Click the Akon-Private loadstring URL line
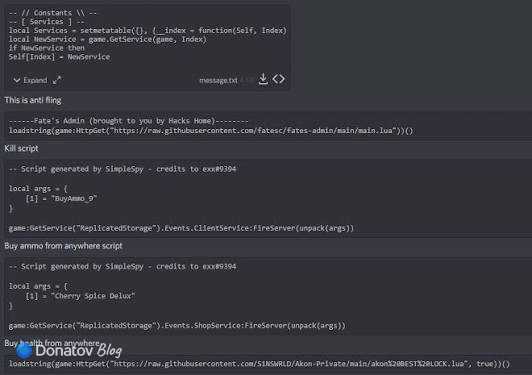 259,364
